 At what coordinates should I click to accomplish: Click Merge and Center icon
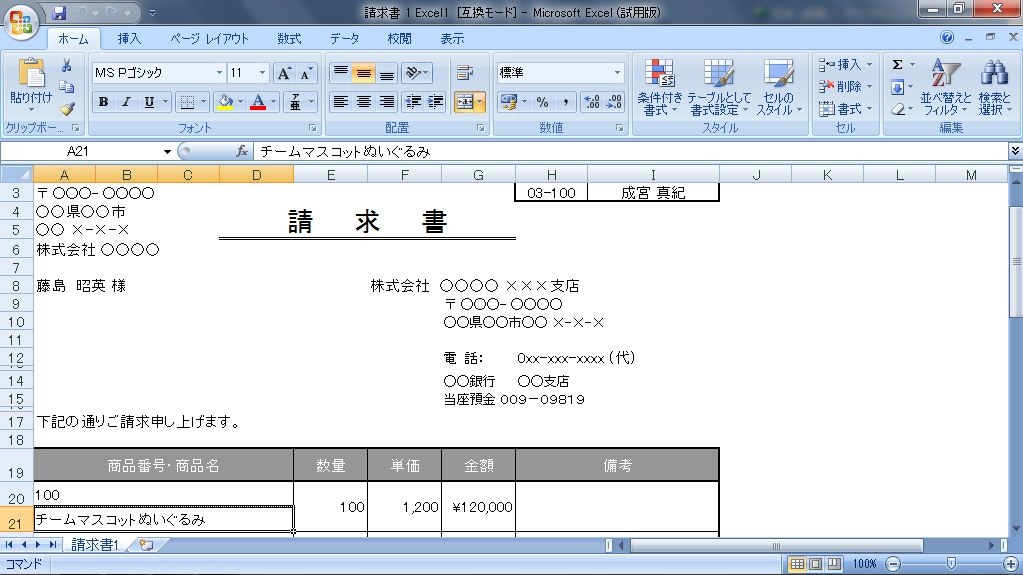pos(465,102)
